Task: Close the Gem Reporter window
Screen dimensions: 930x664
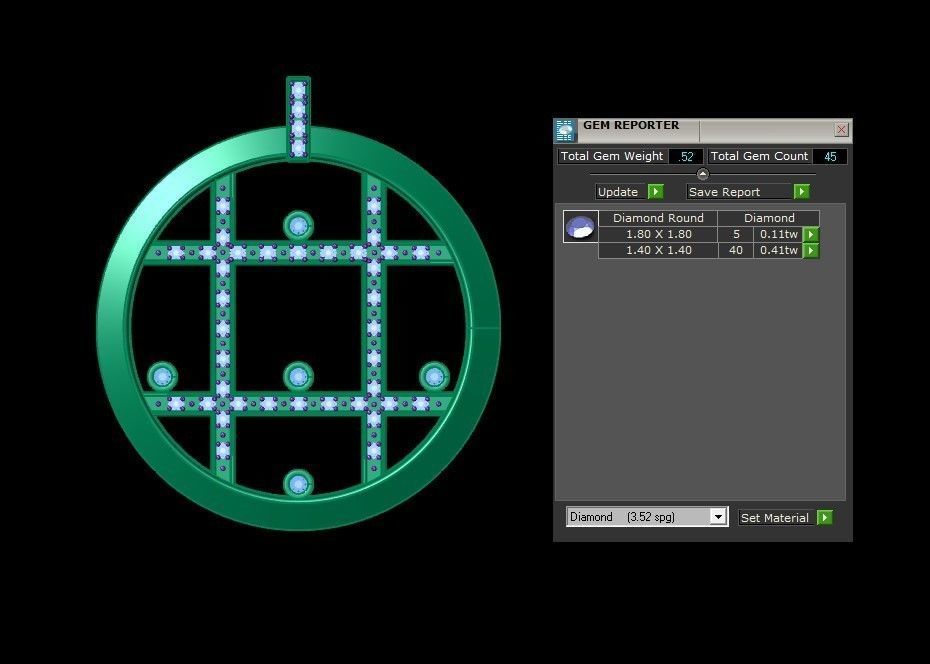Action: [841, 130]
